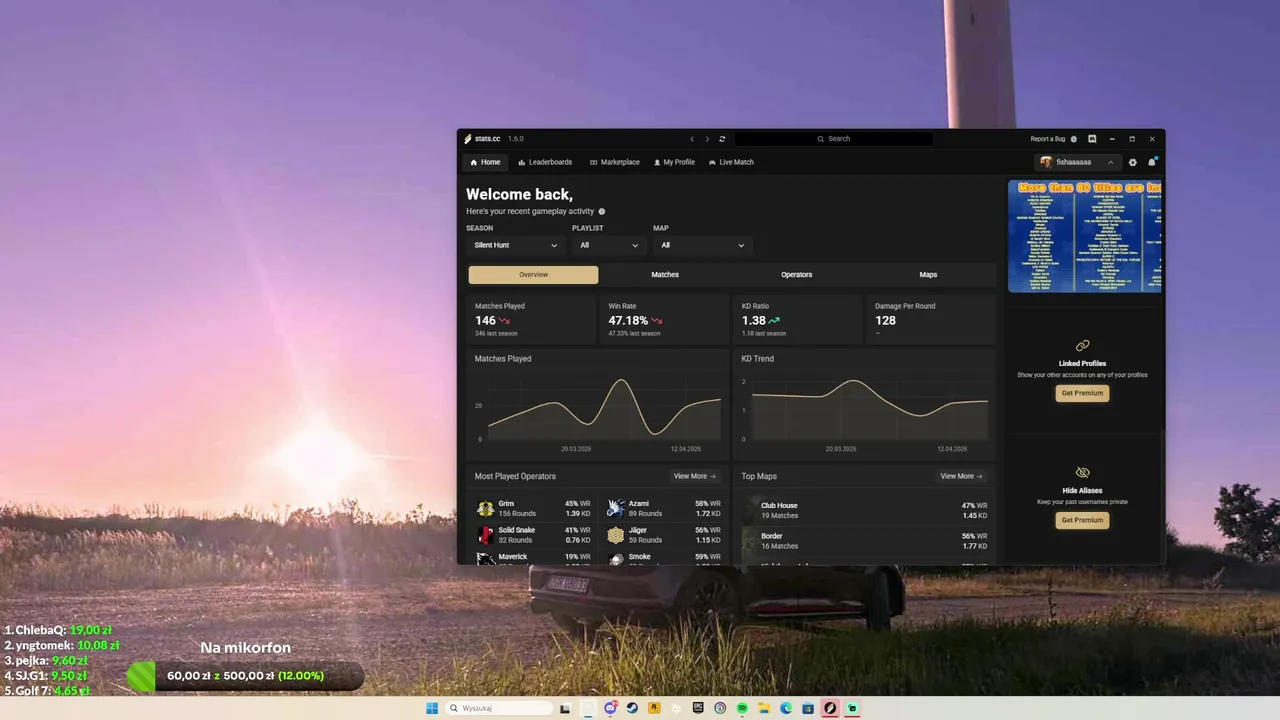Image resolution: width=1280 pixels, height=720 pixels.
Task: Expand the fishaaaaaa account menu
Action: 1078,162
